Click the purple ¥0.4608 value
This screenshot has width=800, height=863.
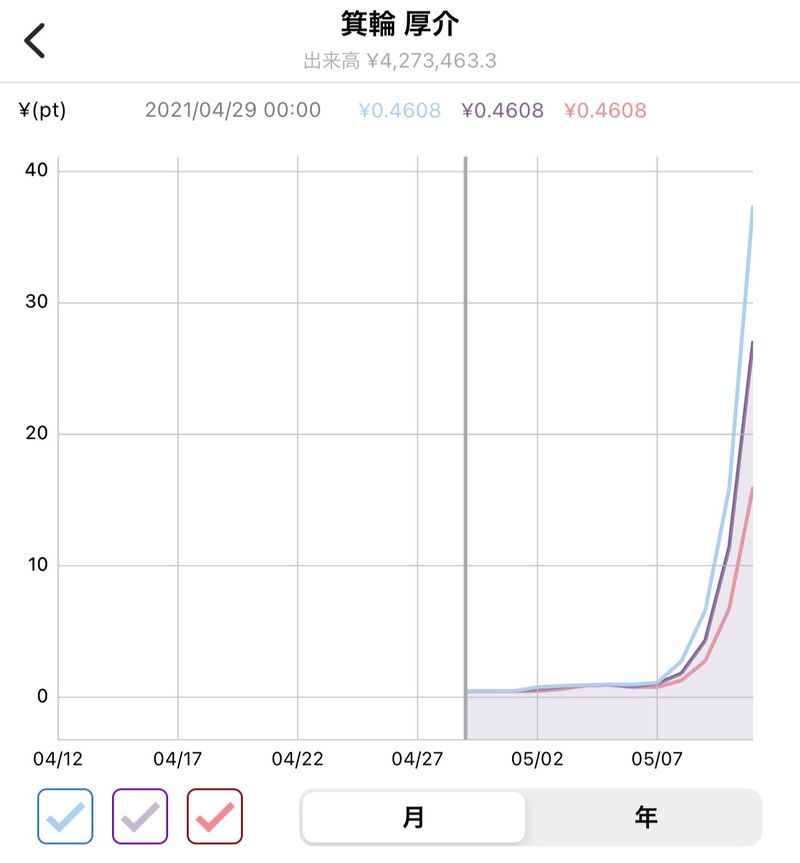503,110
